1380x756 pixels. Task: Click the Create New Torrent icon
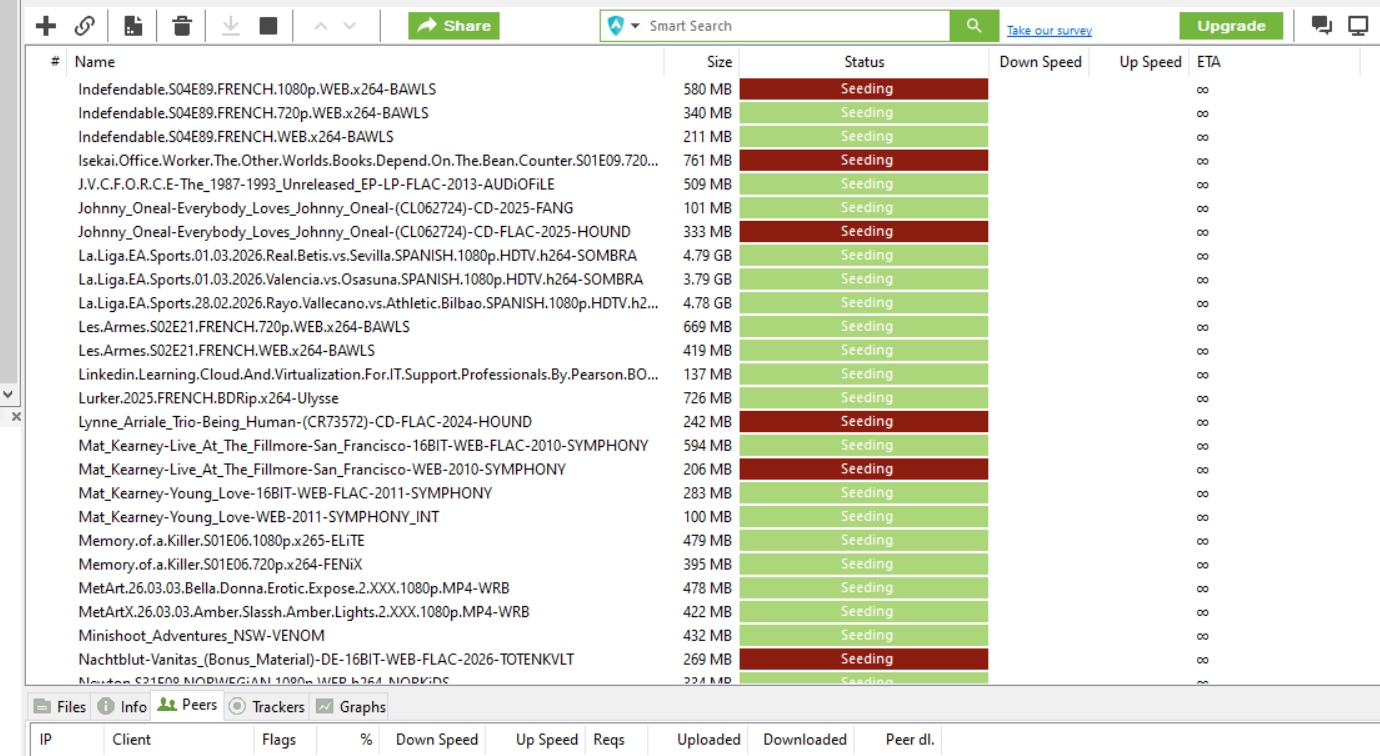point(133,26)
